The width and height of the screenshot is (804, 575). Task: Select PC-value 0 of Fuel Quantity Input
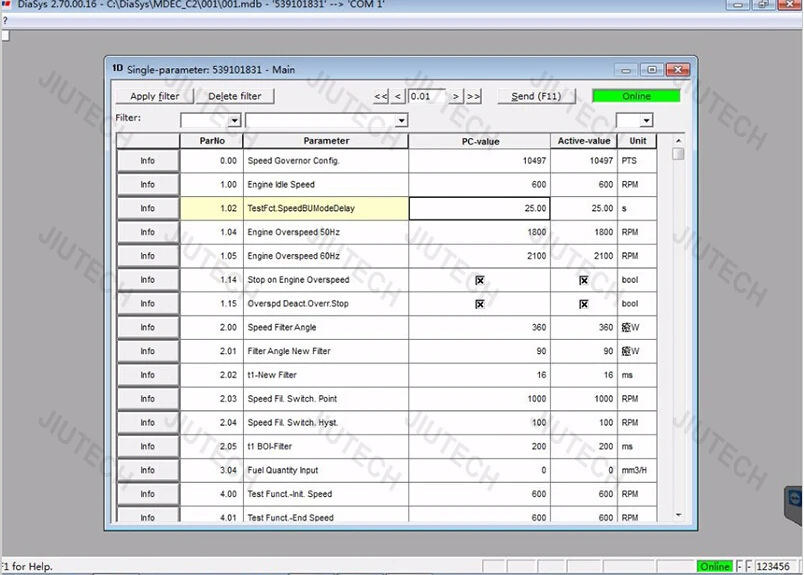click(x=479, y=470)
